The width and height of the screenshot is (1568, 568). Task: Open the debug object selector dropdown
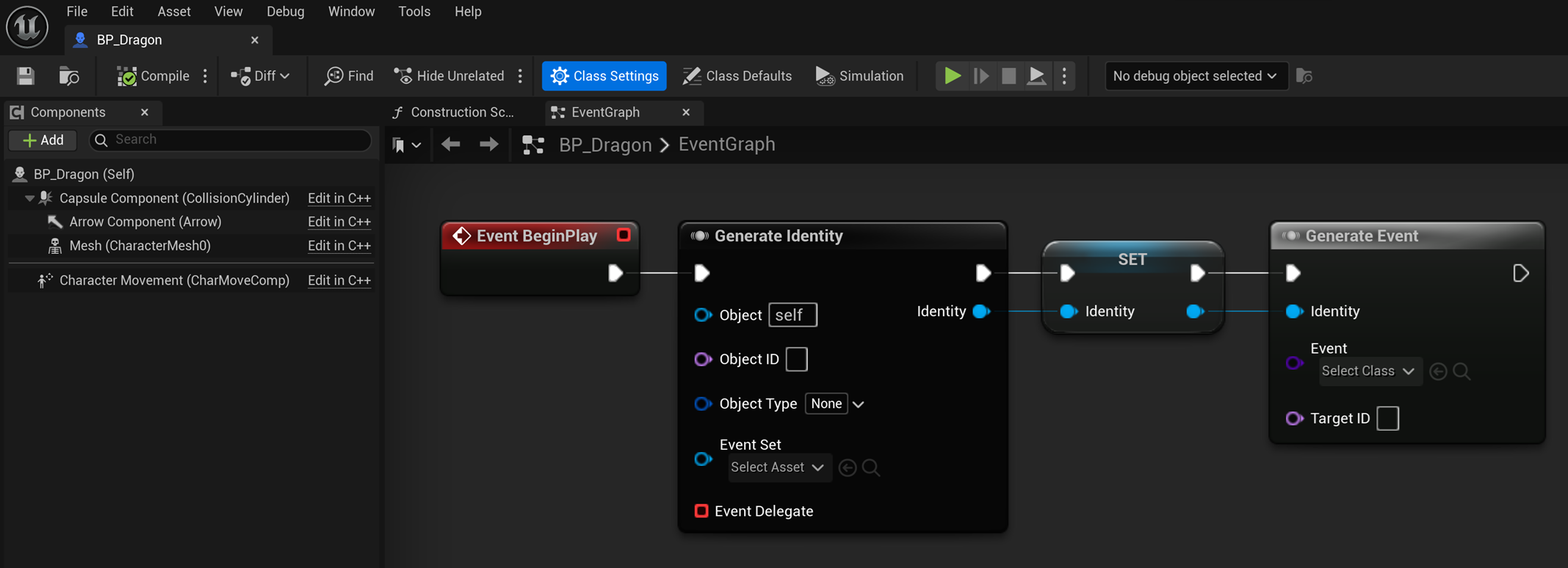click(1195, 76)
